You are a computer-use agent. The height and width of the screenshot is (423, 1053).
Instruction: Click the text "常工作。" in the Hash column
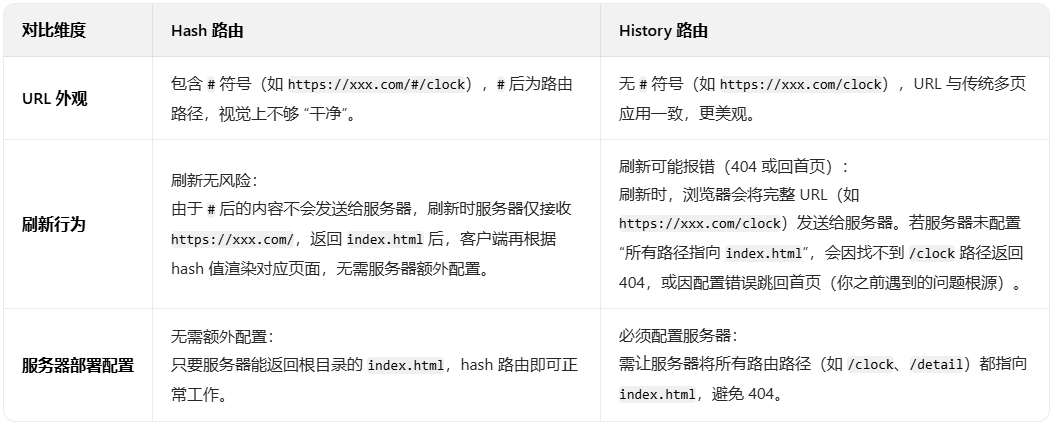point(200,394)
